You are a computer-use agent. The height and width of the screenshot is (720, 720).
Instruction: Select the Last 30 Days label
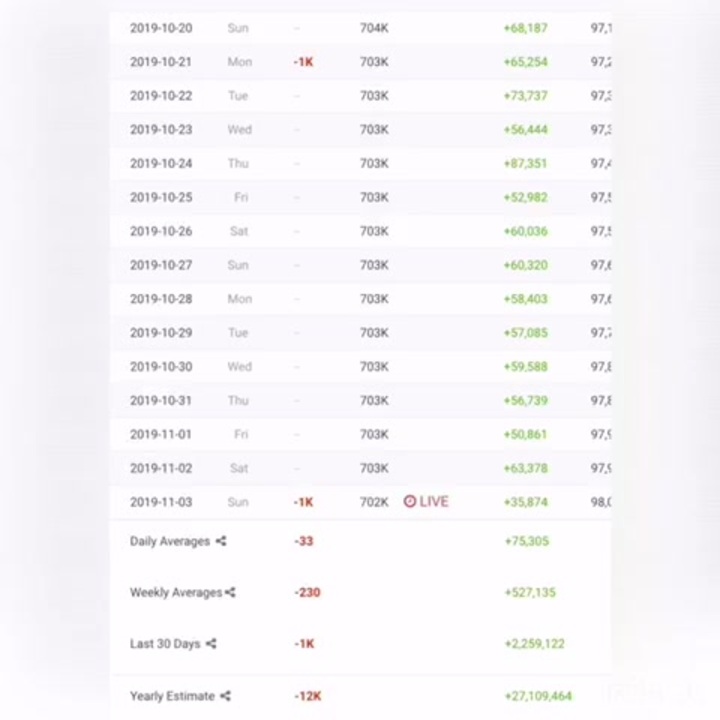coord(165,644)
